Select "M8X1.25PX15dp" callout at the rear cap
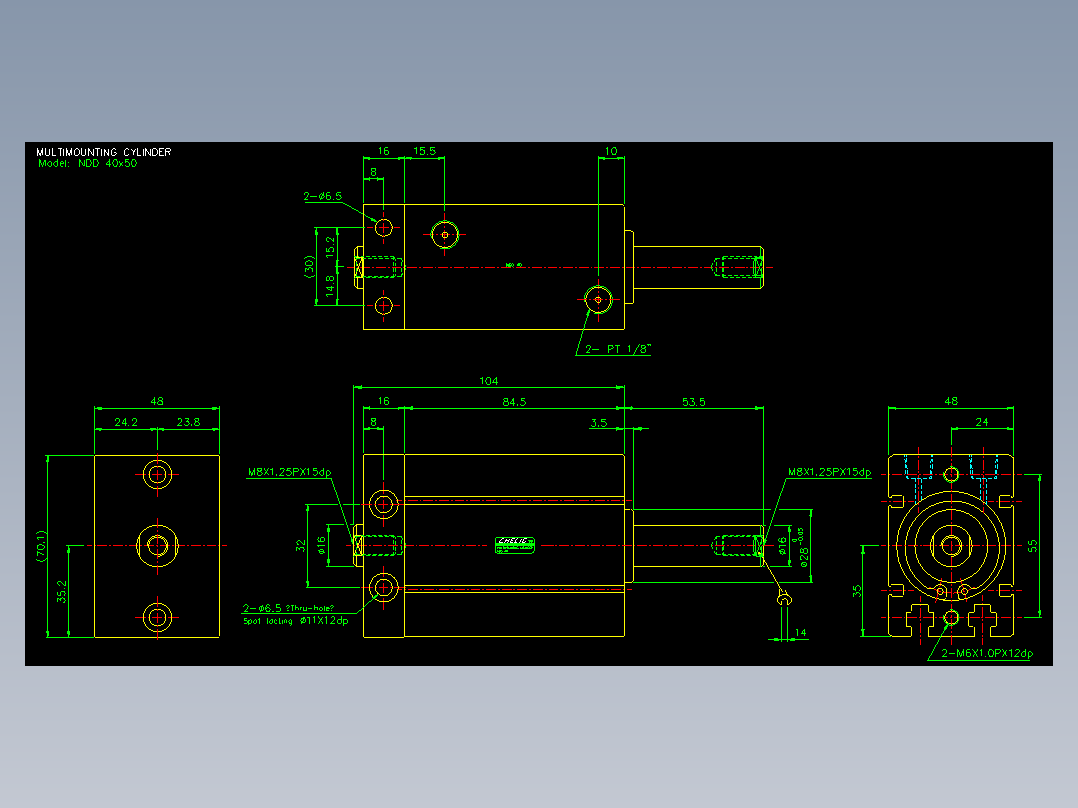This screenshot has height=808, width=1078. tap(289, 472)
